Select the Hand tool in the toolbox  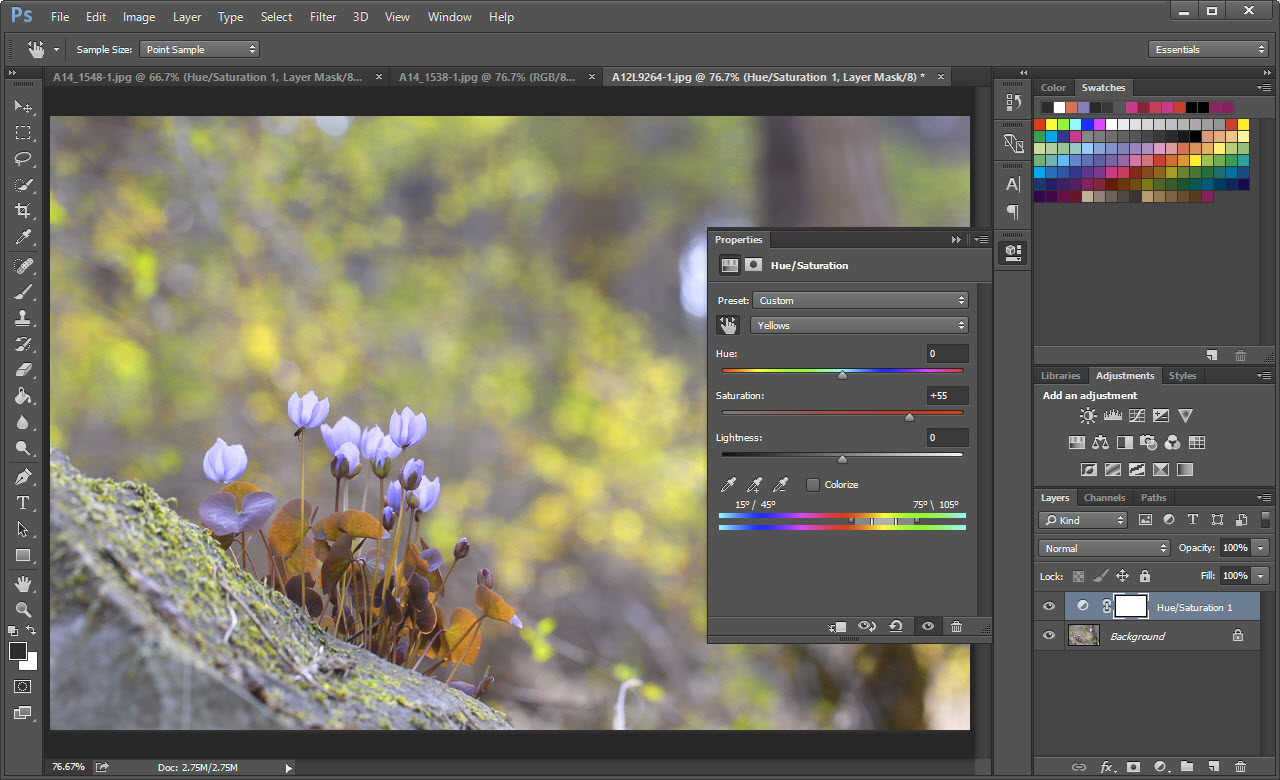pyautogui.click(x=23, y=583)
